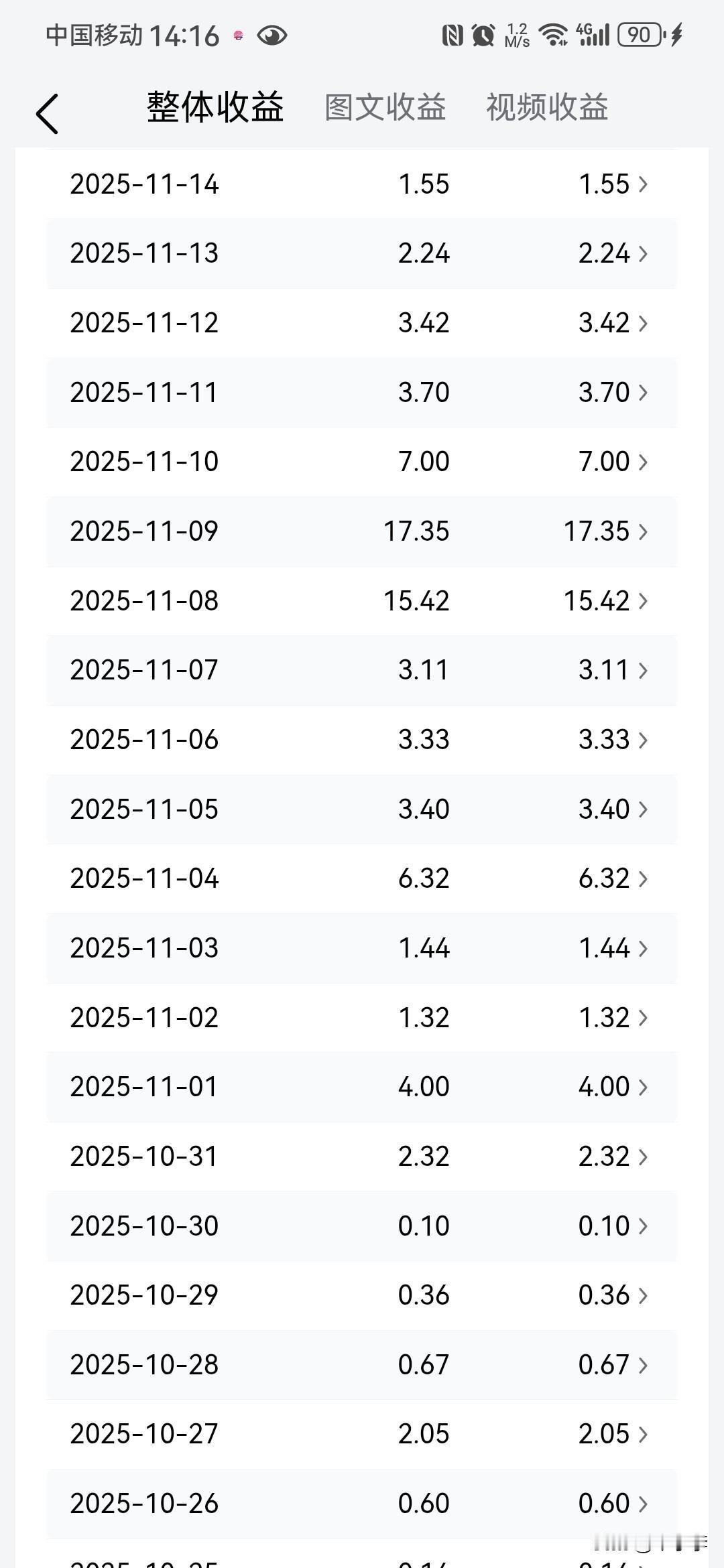Expand the 2025-11-14 row chevron
The width and height of the screenshot is (724, 1568).
[x=643, y=184]
